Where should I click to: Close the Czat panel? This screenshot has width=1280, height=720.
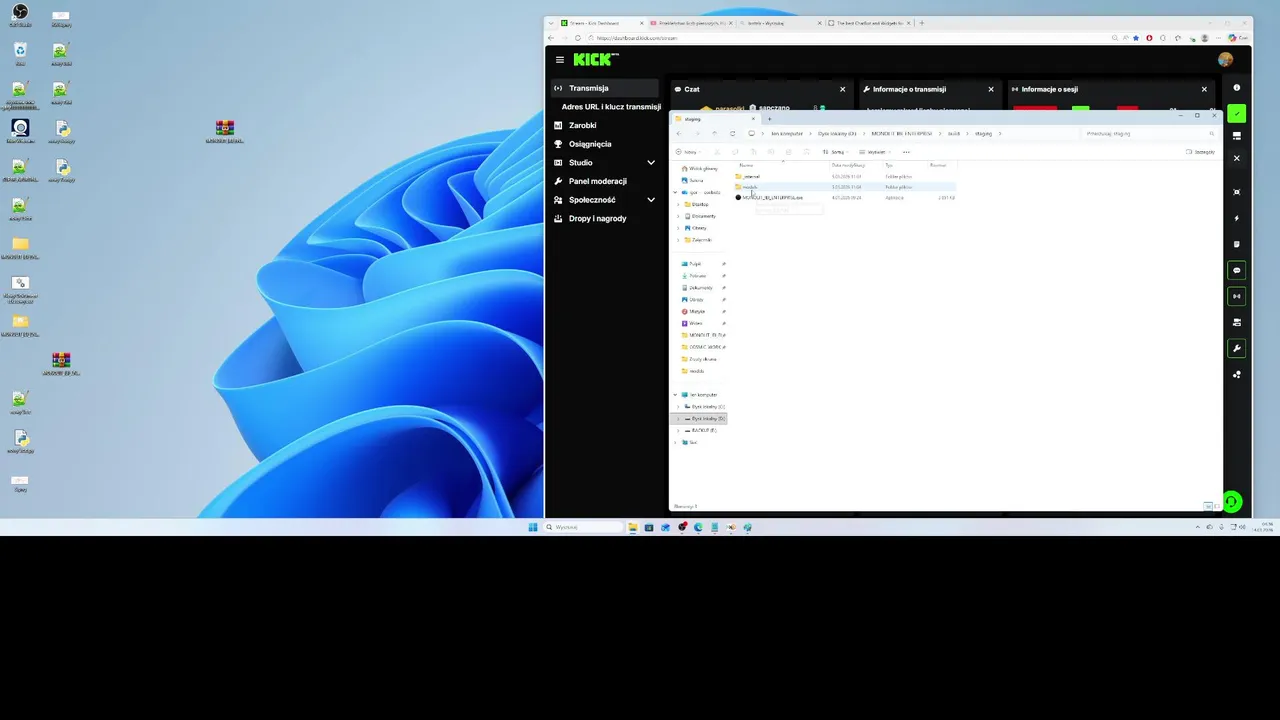pyautogui.click(x=842, y=89)
